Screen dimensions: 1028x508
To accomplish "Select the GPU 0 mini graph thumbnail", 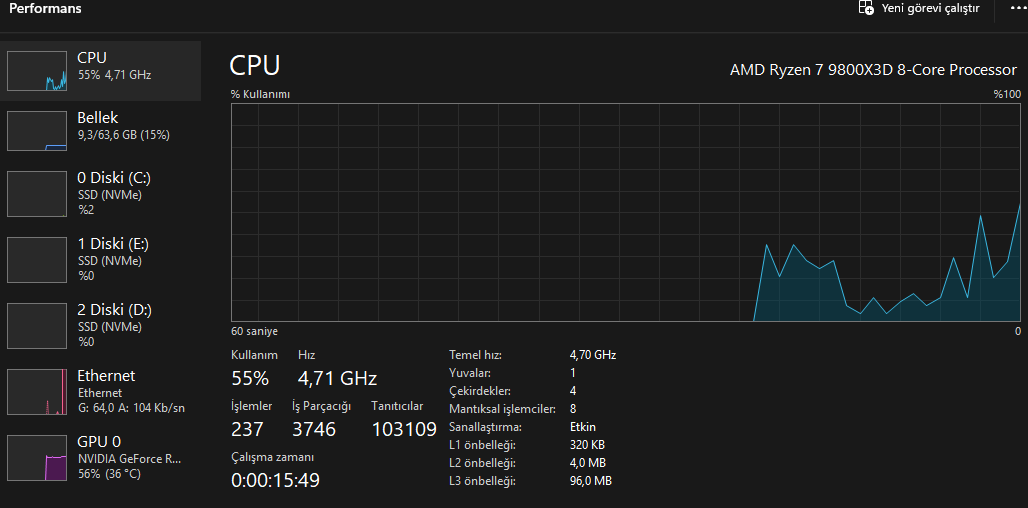I will coord(37,458).
